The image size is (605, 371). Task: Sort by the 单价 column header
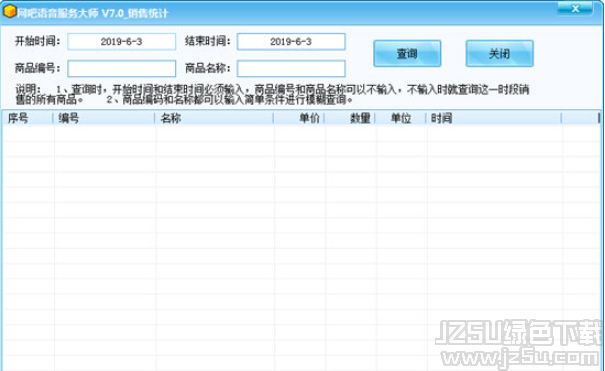pyautogui.click(x=299, y=118)
